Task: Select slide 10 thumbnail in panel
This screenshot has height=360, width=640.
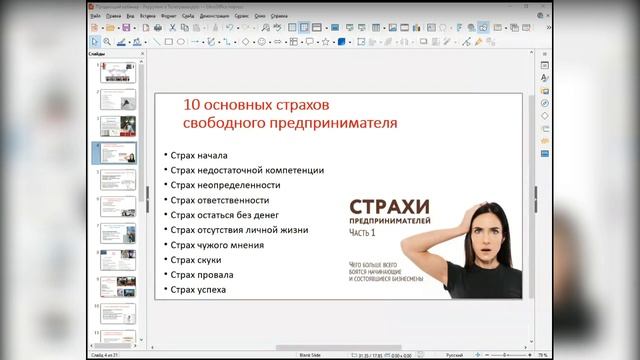Action: coord(118,313)
